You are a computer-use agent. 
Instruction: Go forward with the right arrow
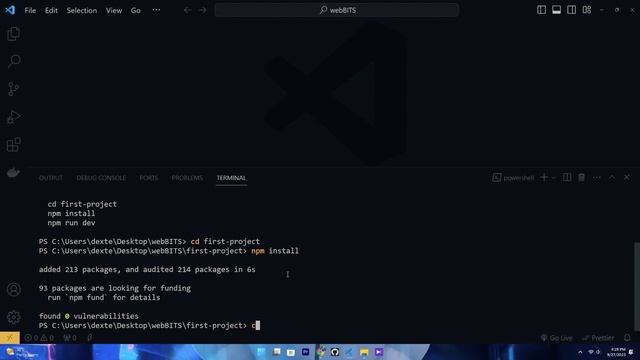(x=203, y=10)
